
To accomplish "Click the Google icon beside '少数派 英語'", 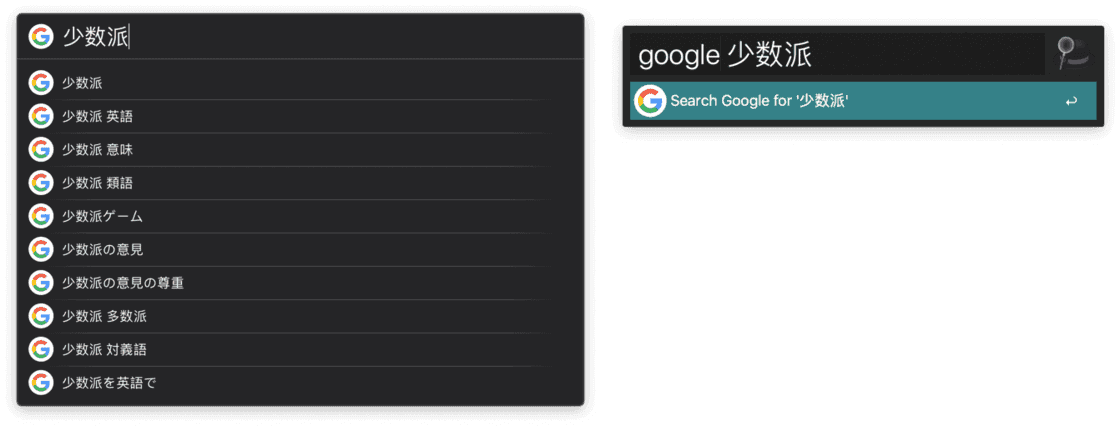I will tap(41, 116).
